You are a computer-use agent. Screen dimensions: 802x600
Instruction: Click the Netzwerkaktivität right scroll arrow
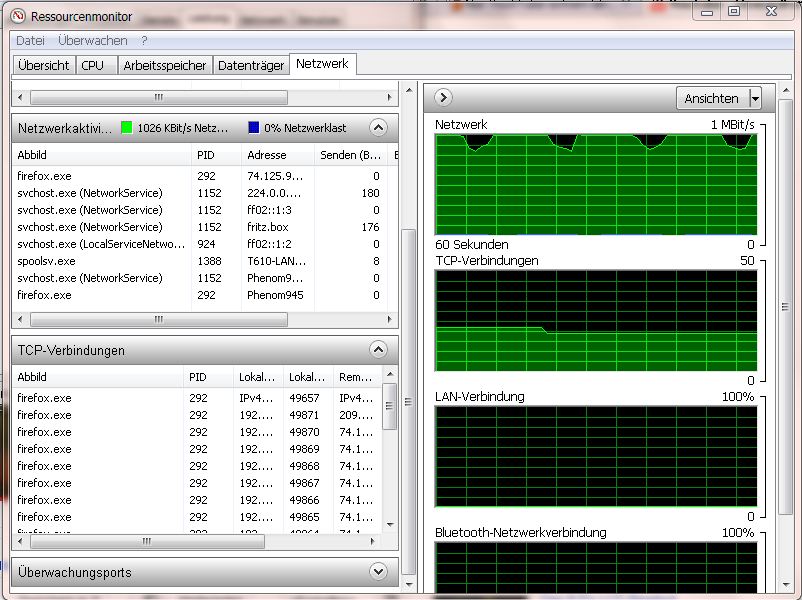[x=389, y=320]
